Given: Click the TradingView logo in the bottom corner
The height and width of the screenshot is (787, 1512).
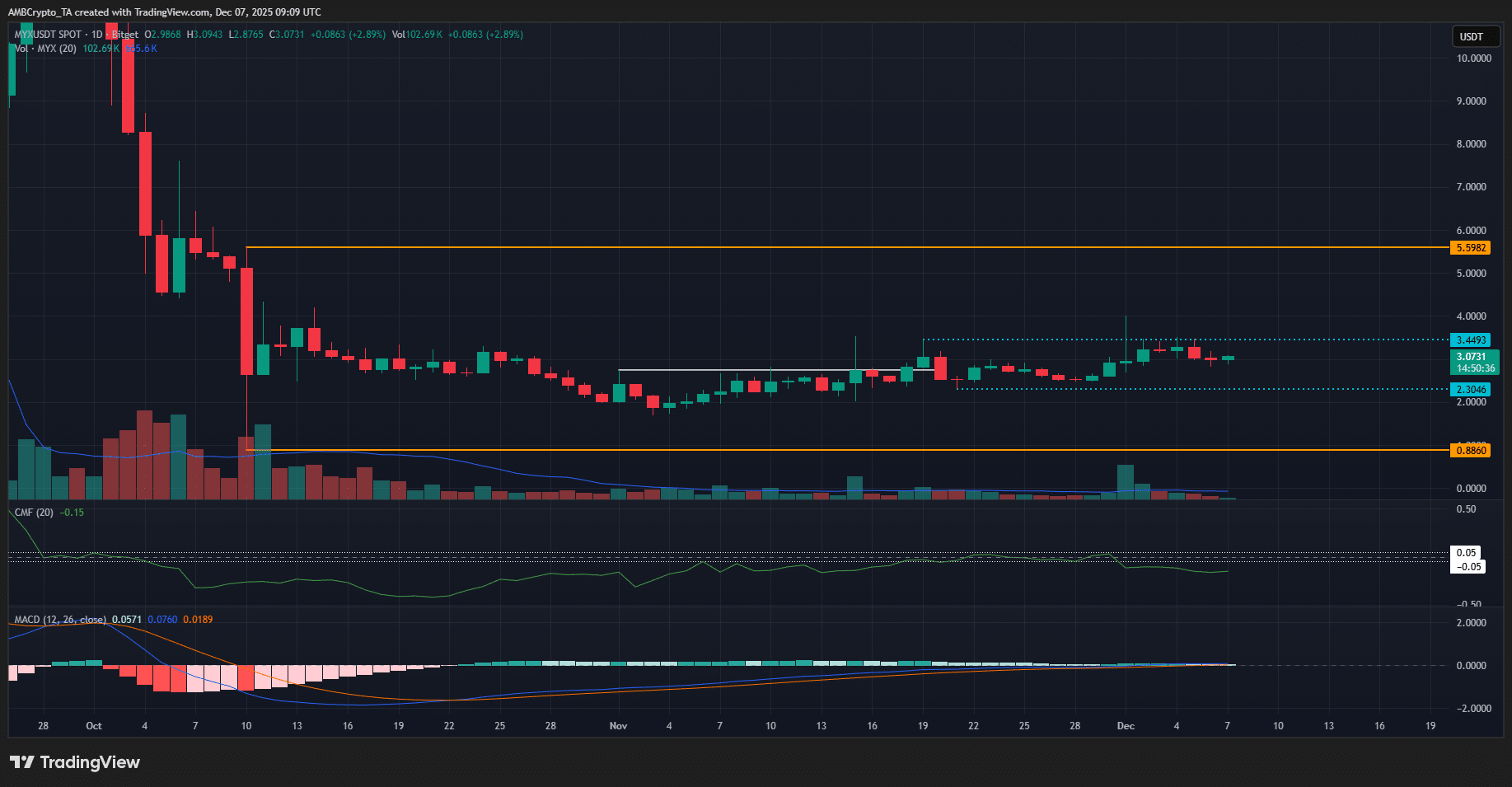Looking at the screenshot, I should click(x=74, y=762).
